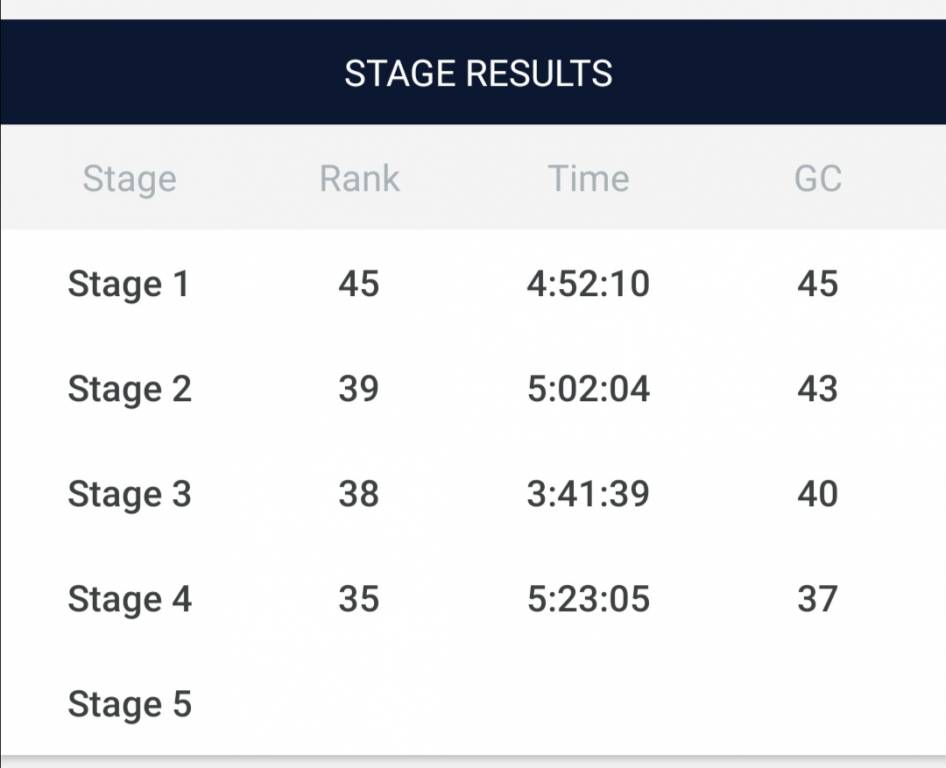Screen dimensions: 946x768
Task: Open the Stage 2 row
Action: (473, 389)
